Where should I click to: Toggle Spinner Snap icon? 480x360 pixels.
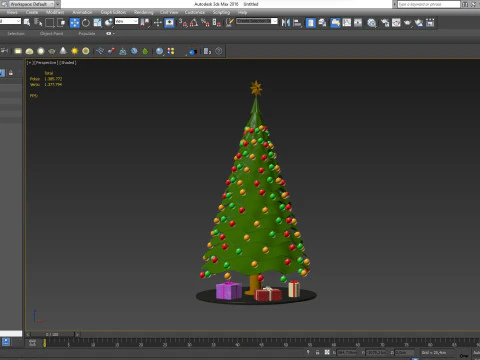point(216,22)
